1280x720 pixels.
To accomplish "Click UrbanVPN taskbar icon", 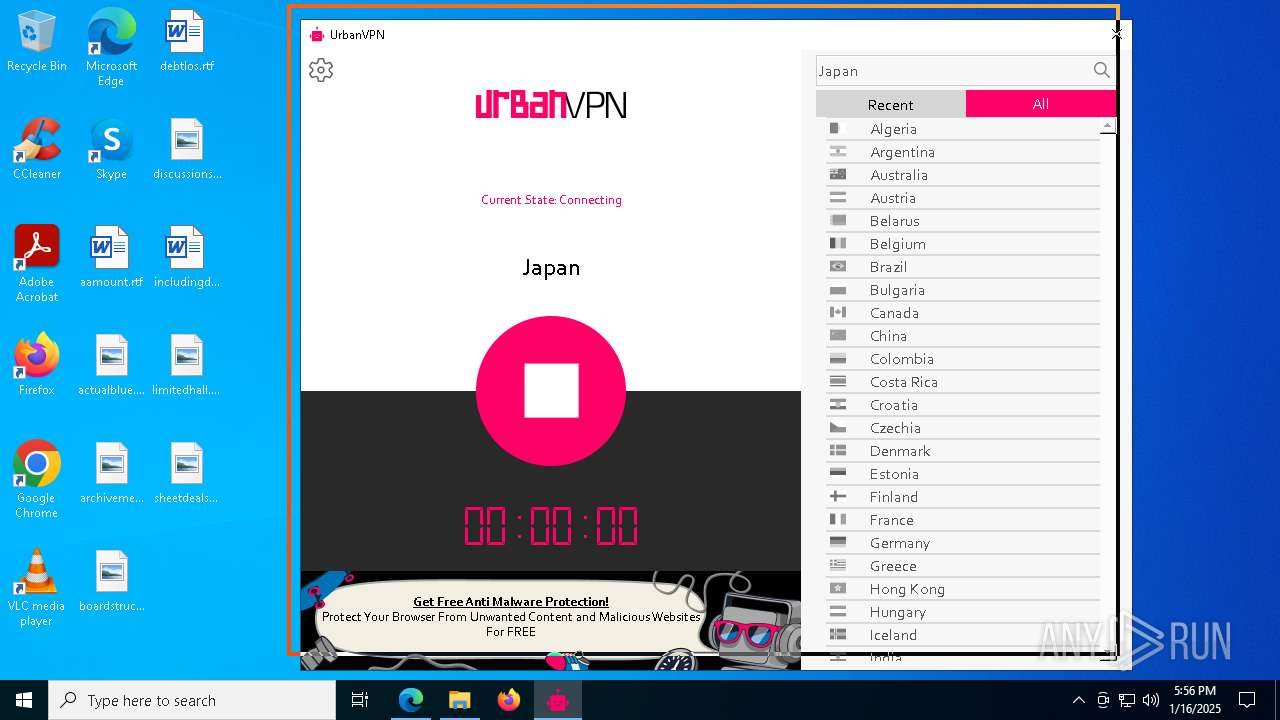I will pyautogui.click(x=558, y=700).
